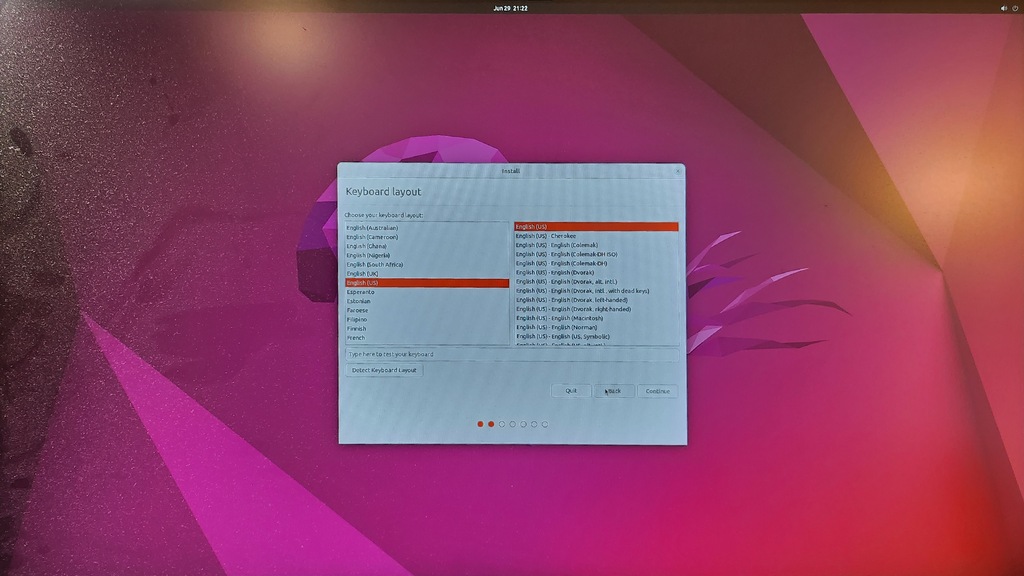
Task: Select English (Dvorak, right-handed) variant
Action: tap(596, 309)
